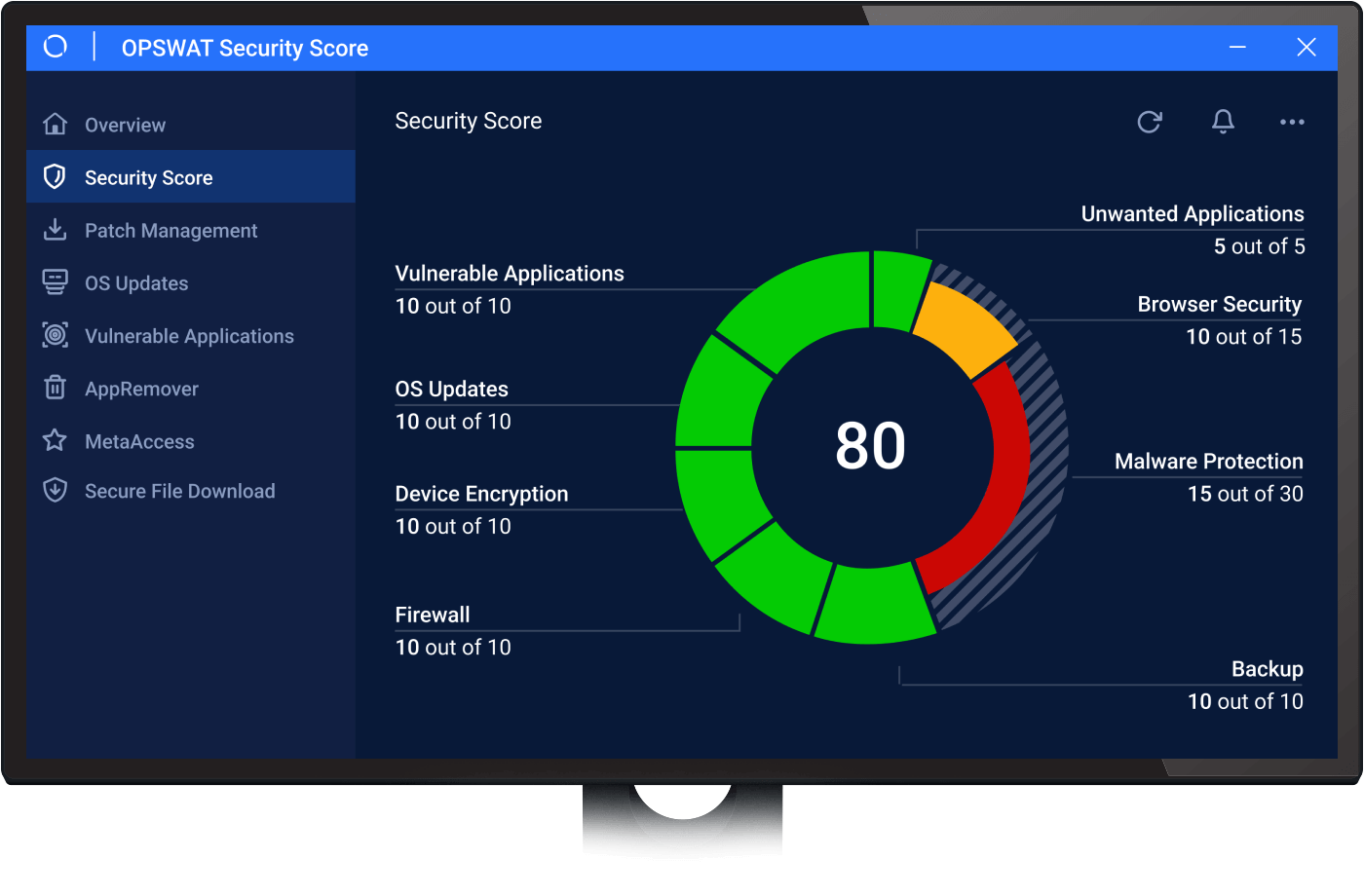
Task: Click the Security Score shield icon
Action: coord(56,176)
